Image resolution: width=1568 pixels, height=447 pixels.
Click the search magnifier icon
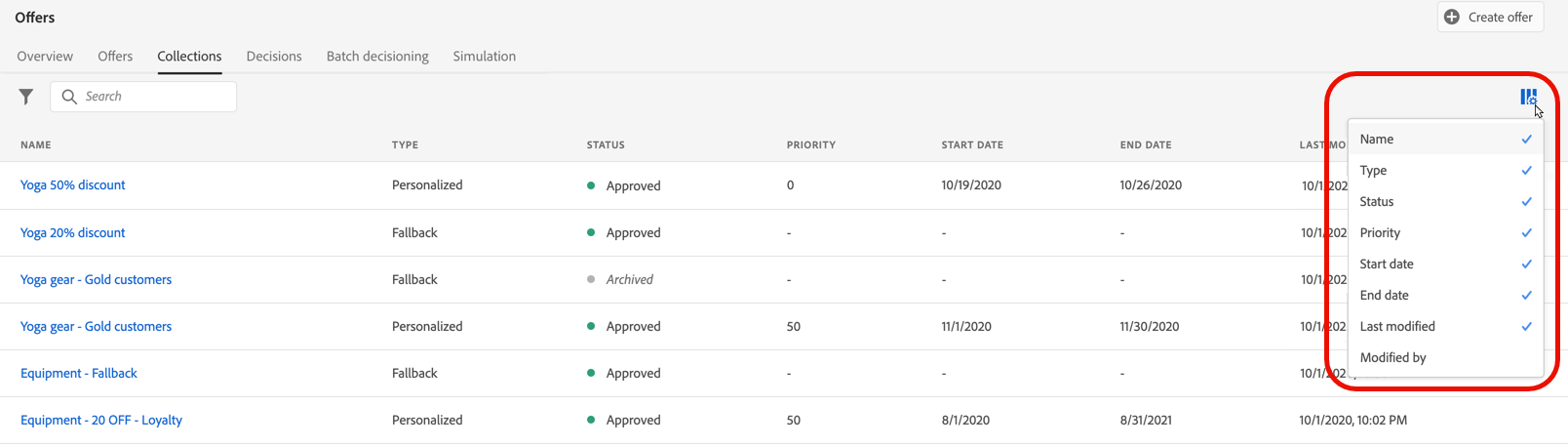pos(69,97)
